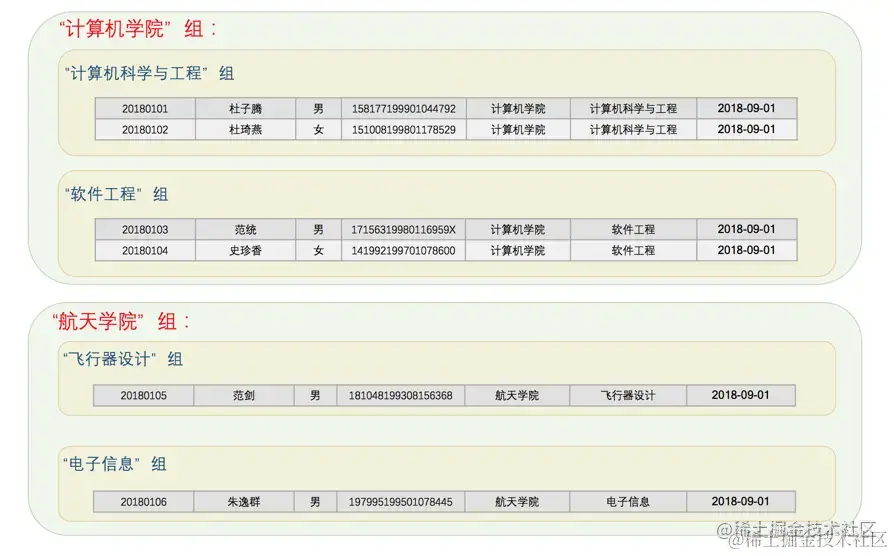
Task: Click the "软件工程" 组 heading
Action: (x=116, y=194)
